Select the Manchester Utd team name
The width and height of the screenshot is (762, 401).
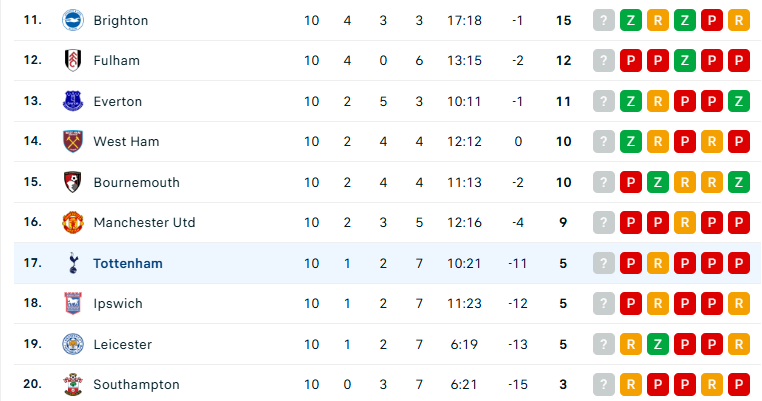(144, 223)
